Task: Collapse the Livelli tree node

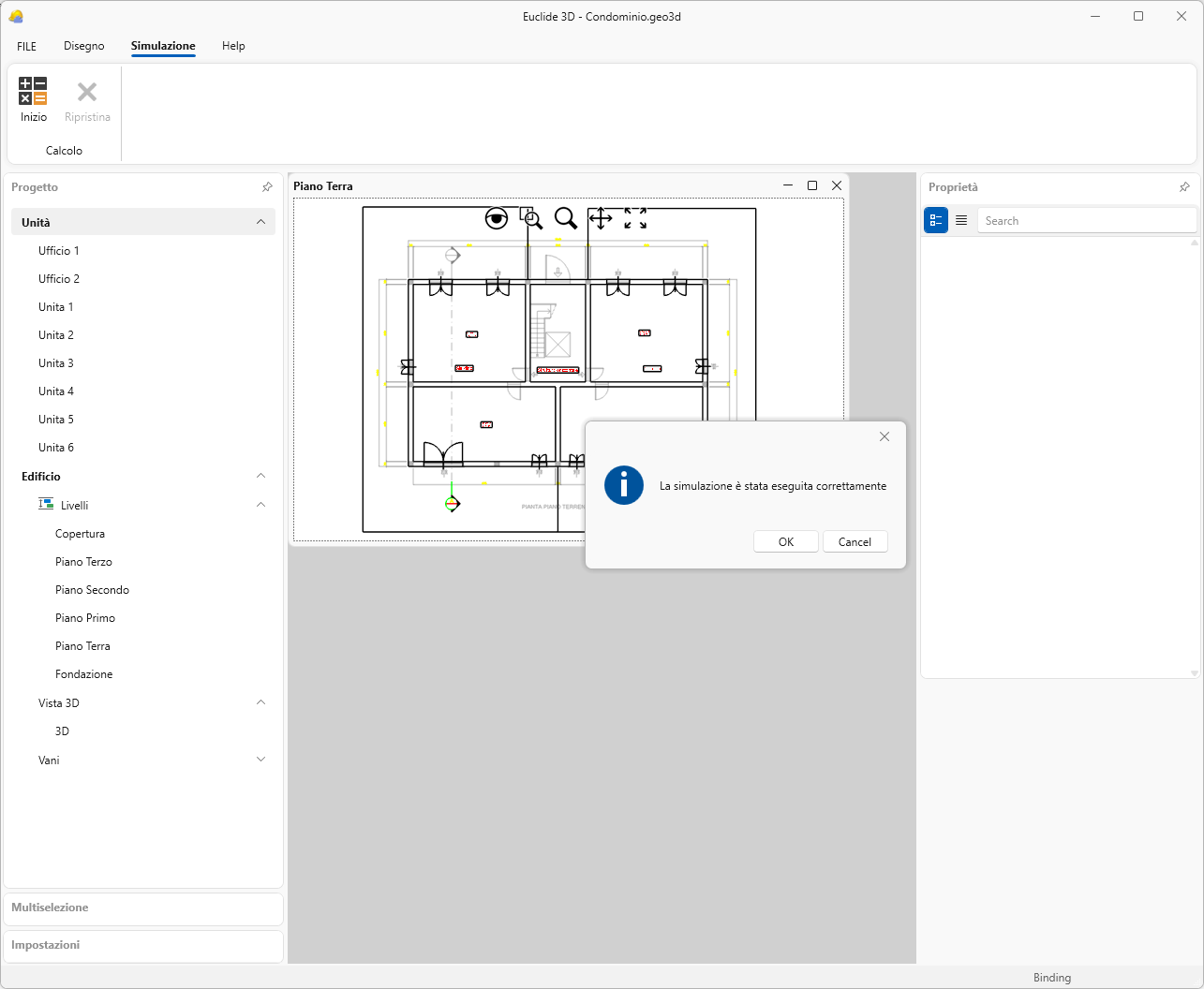Action: click(x=260, y=505)
